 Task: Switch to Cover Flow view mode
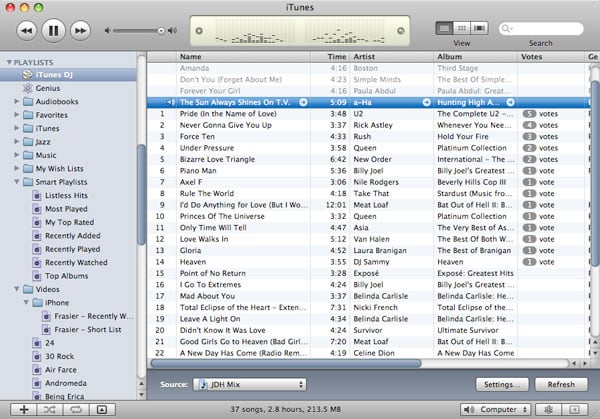pyautogui.click(x=479, y=28)
